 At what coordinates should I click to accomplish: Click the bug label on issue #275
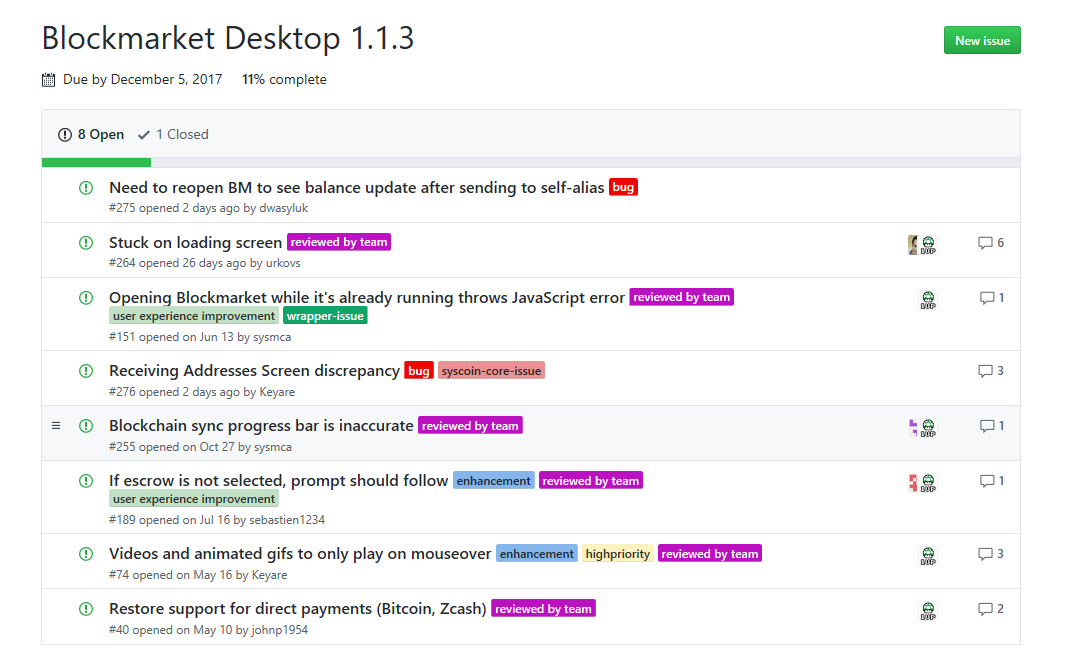coord(623,187)
